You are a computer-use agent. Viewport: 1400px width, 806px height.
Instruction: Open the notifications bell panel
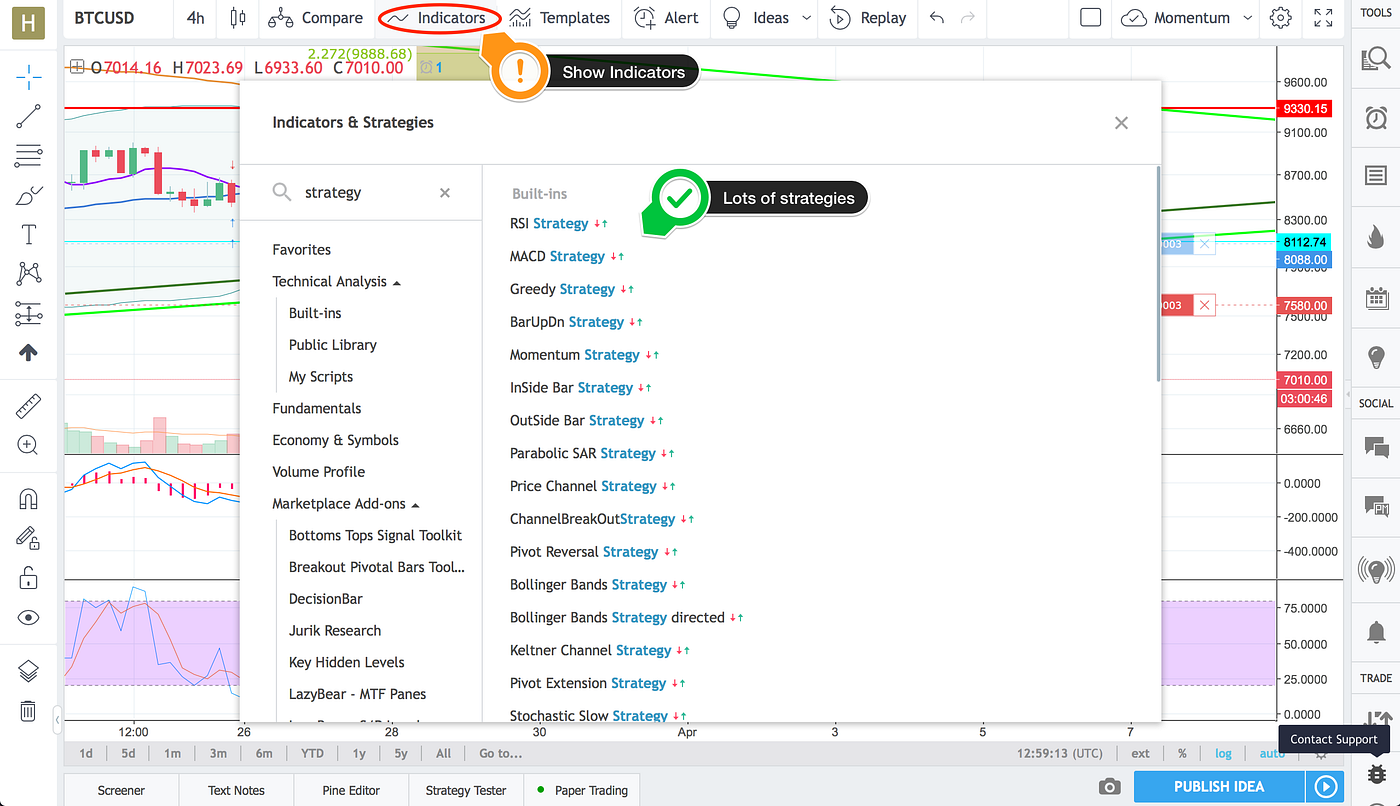click(1376, 632)
